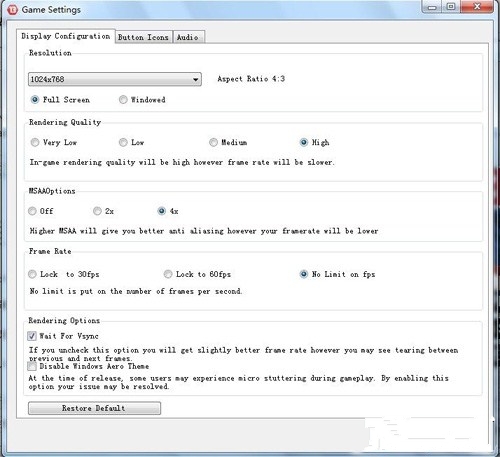Click the 1024x768 resolution combo box
500x457 pixels.
[115, 79]
